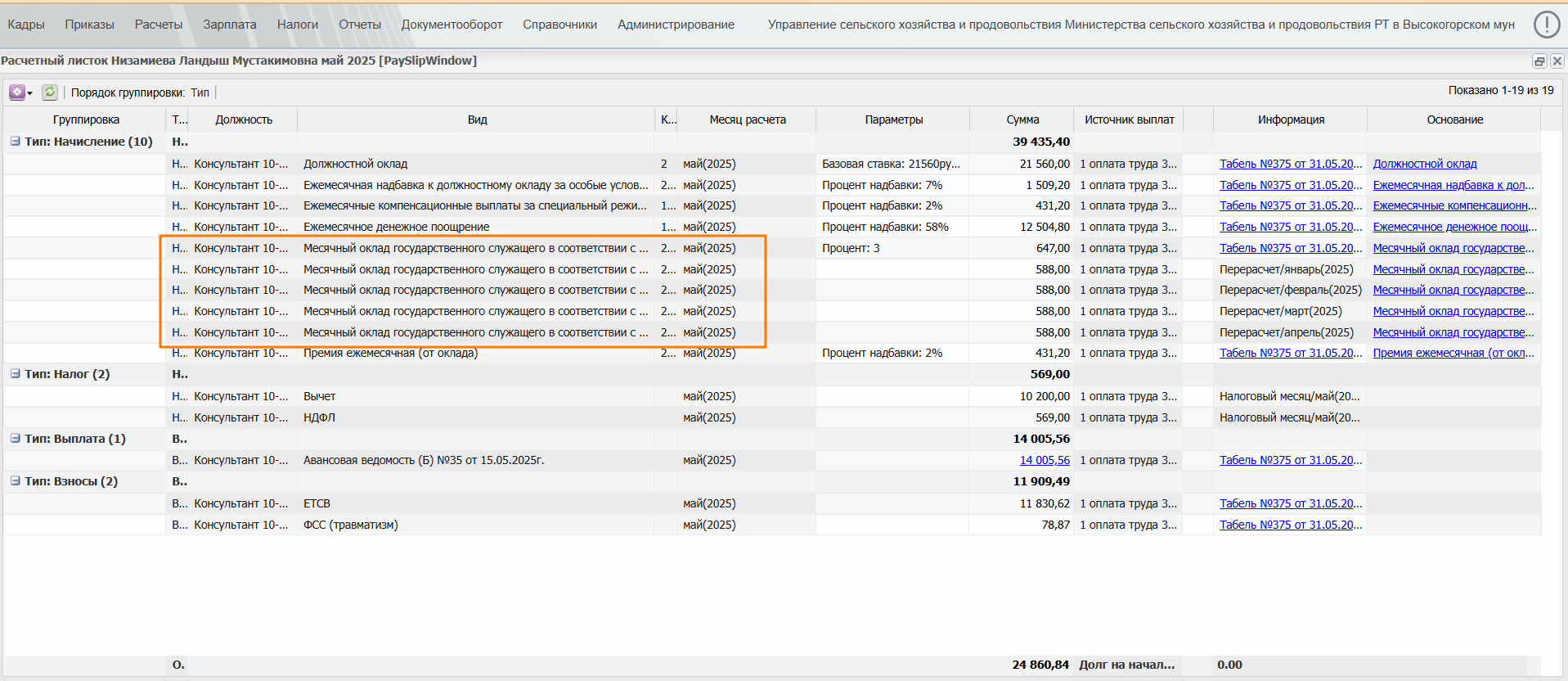The image size is (1568, 681).
Task: Open the Ежемесячные компенсационн... link
Action: pos(1455,205)
